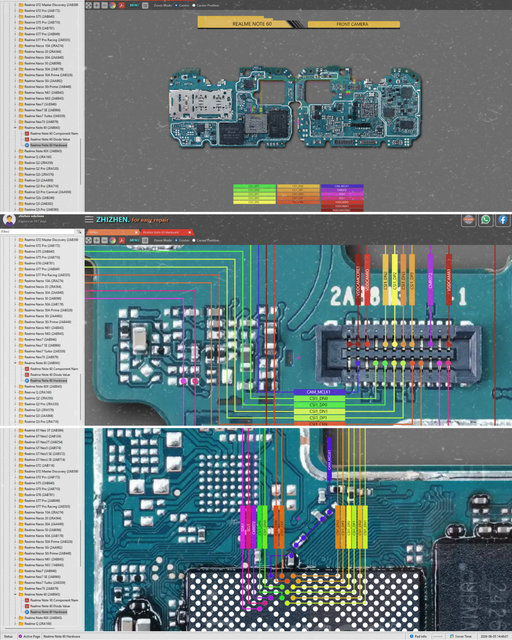Viewport: 512px width, 640px height.
Task: Expand the Realme Q5 Pro folder arrow
Action: click(16, 209)
